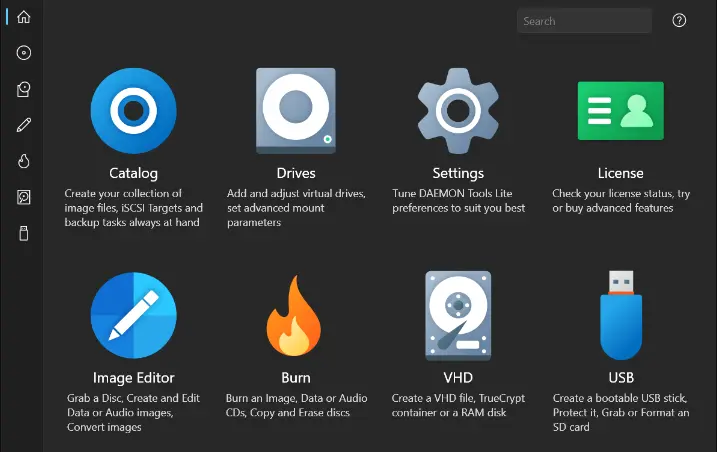Click the large Settings gear icon
The image size is (717, 452).
pos(458,111)
